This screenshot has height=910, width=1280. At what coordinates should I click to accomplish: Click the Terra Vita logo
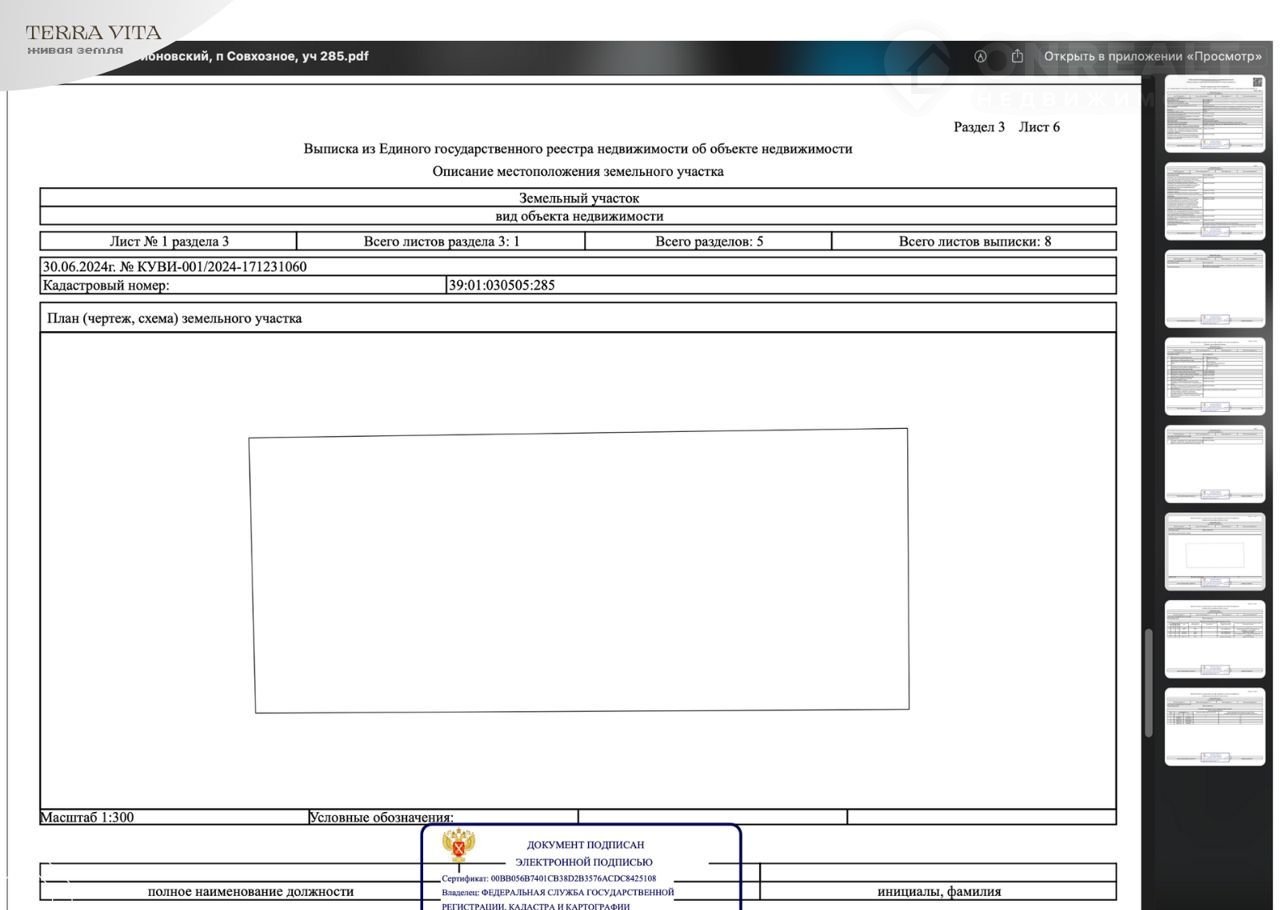point(92,39)
